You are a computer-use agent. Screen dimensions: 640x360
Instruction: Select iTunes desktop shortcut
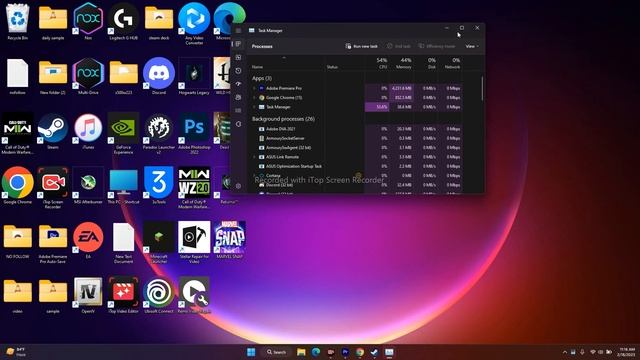coord(88,131)
